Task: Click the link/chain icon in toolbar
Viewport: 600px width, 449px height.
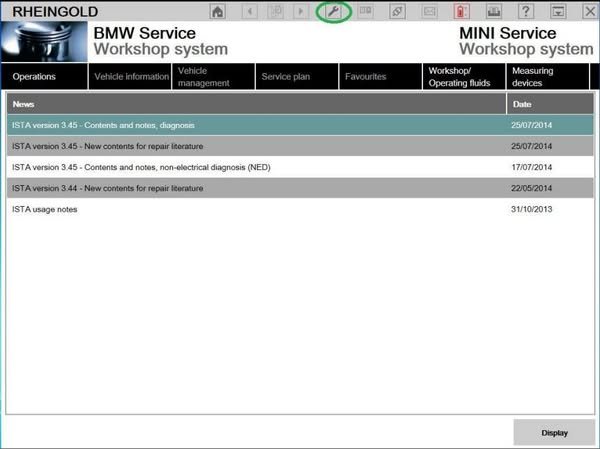Action: (x=397, y=11)
